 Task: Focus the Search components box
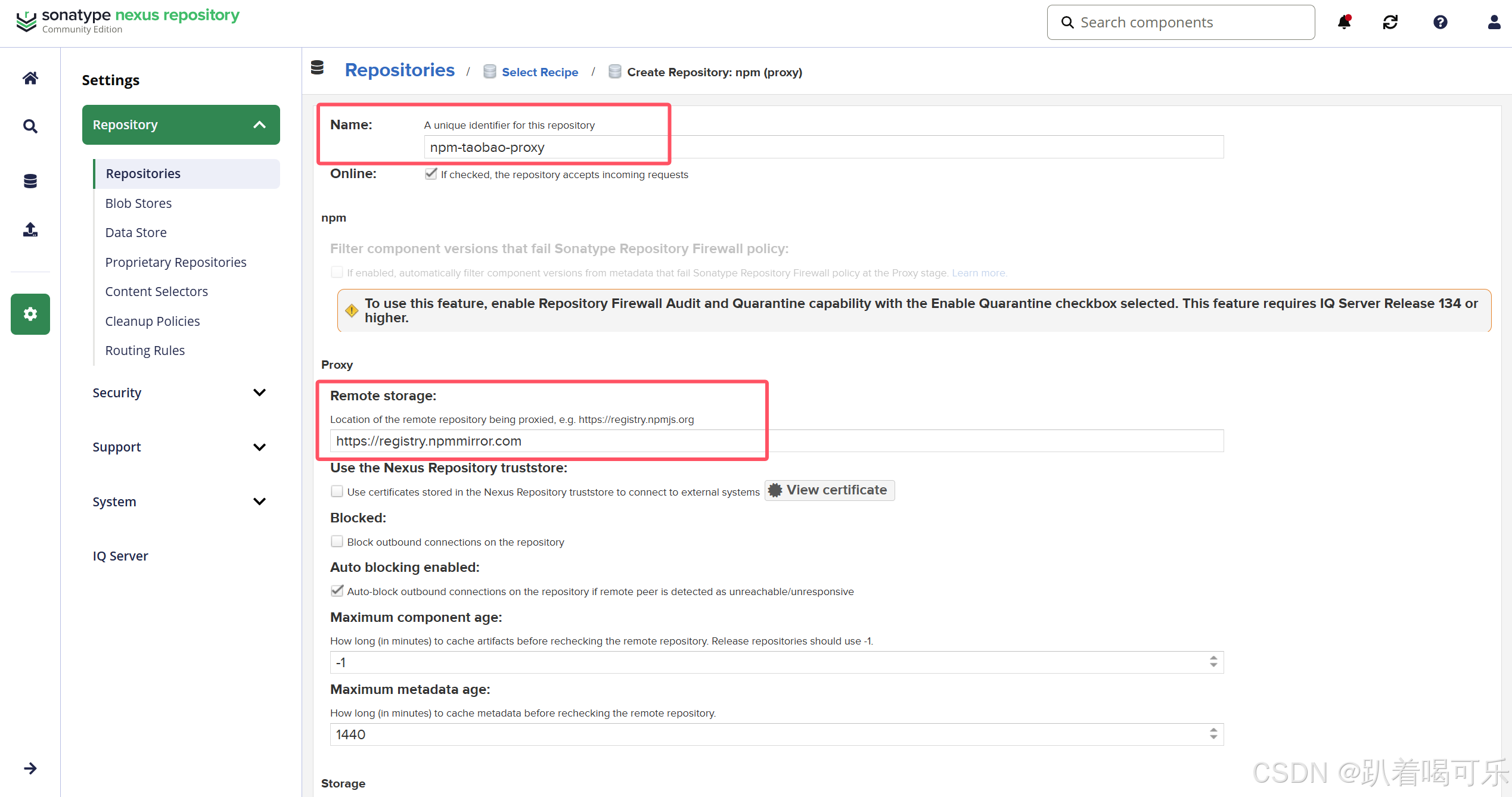tap(1181, 23)
